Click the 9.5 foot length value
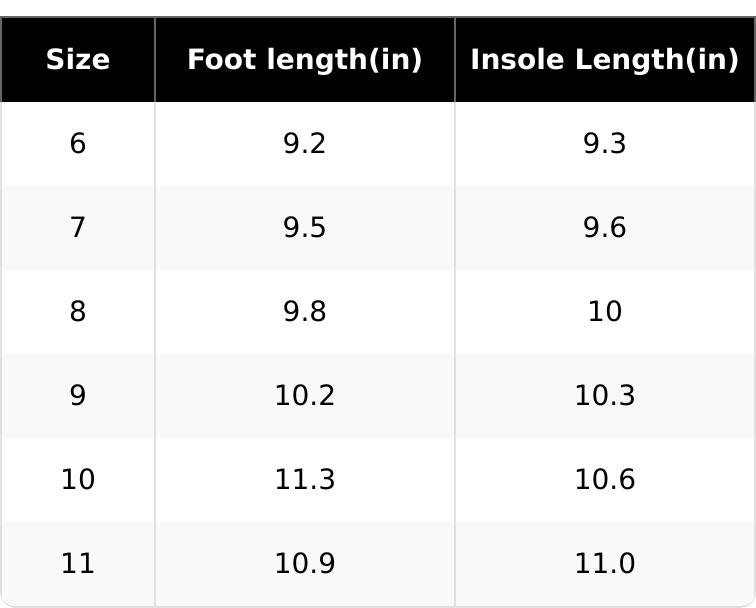Screen dimensions: 756x608 tap(305, 228)
